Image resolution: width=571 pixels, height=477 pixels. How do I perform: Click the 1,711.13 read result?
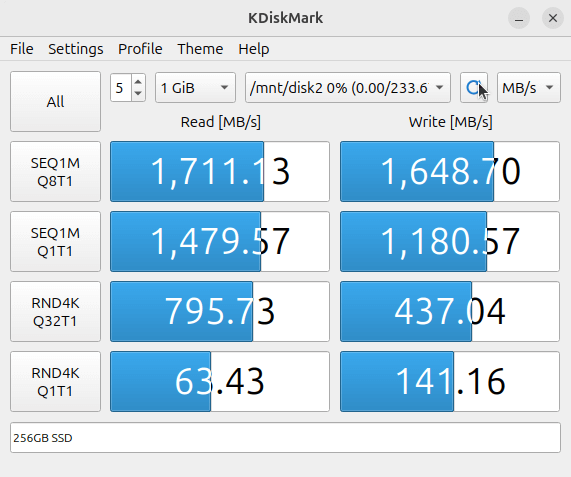(x=220, y=172)
